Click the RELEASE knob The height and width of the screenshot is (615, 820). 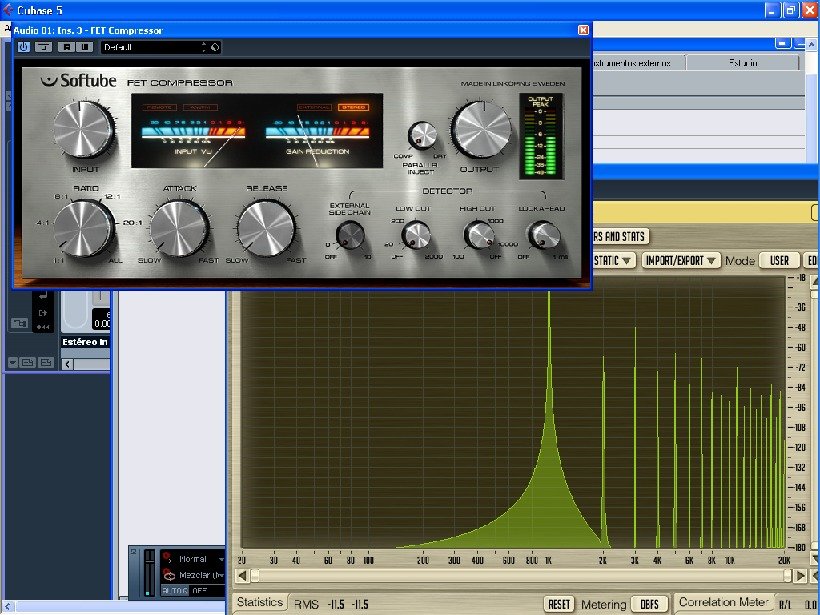[266, 229]
